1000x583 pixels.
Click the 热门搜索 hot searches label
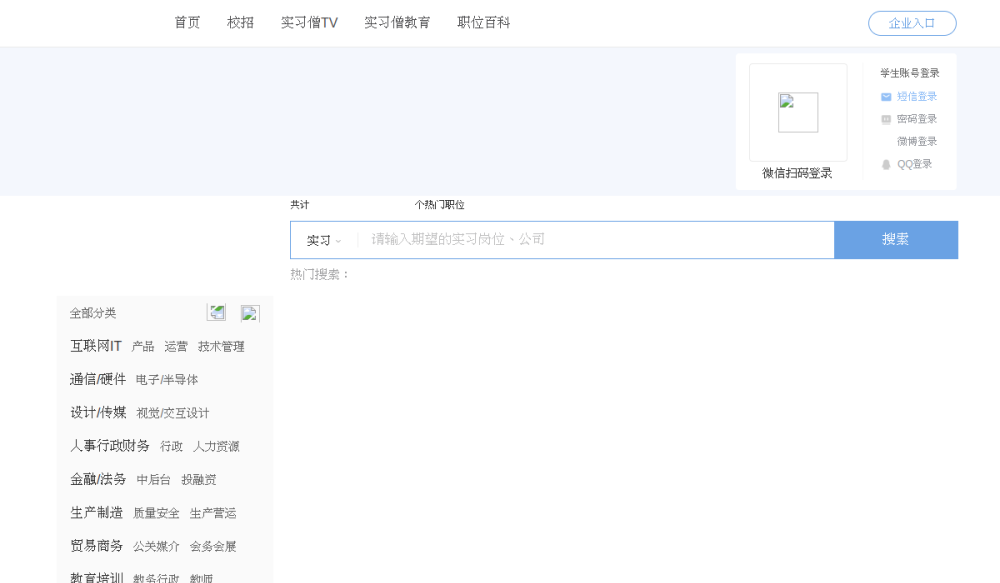coord(320,274)
